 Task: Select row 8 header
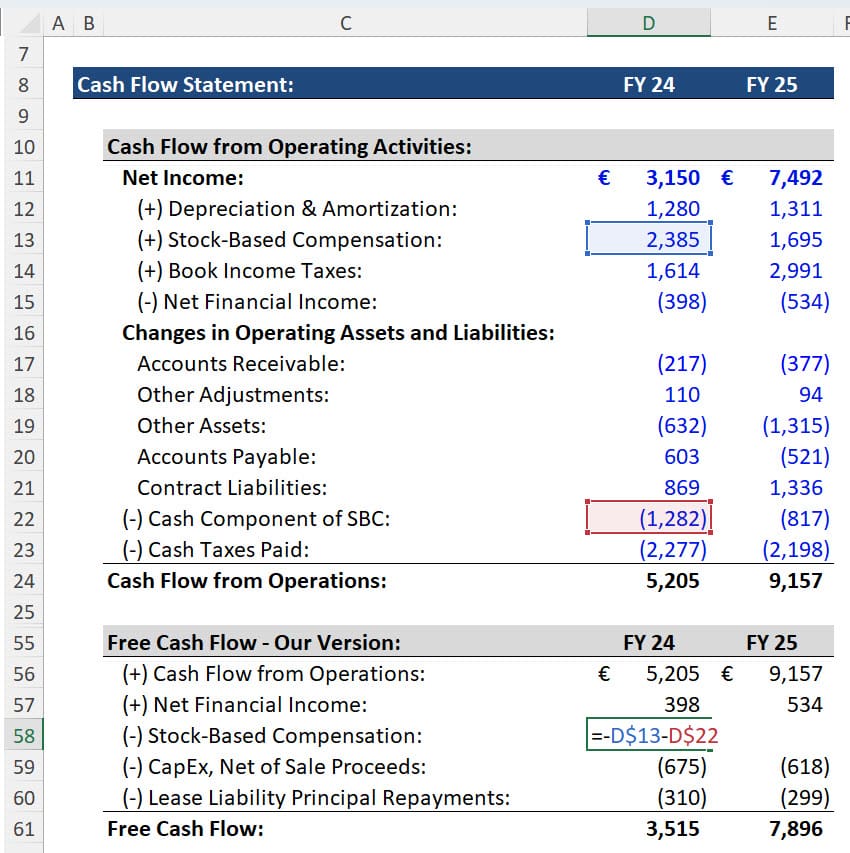point(24,84)
